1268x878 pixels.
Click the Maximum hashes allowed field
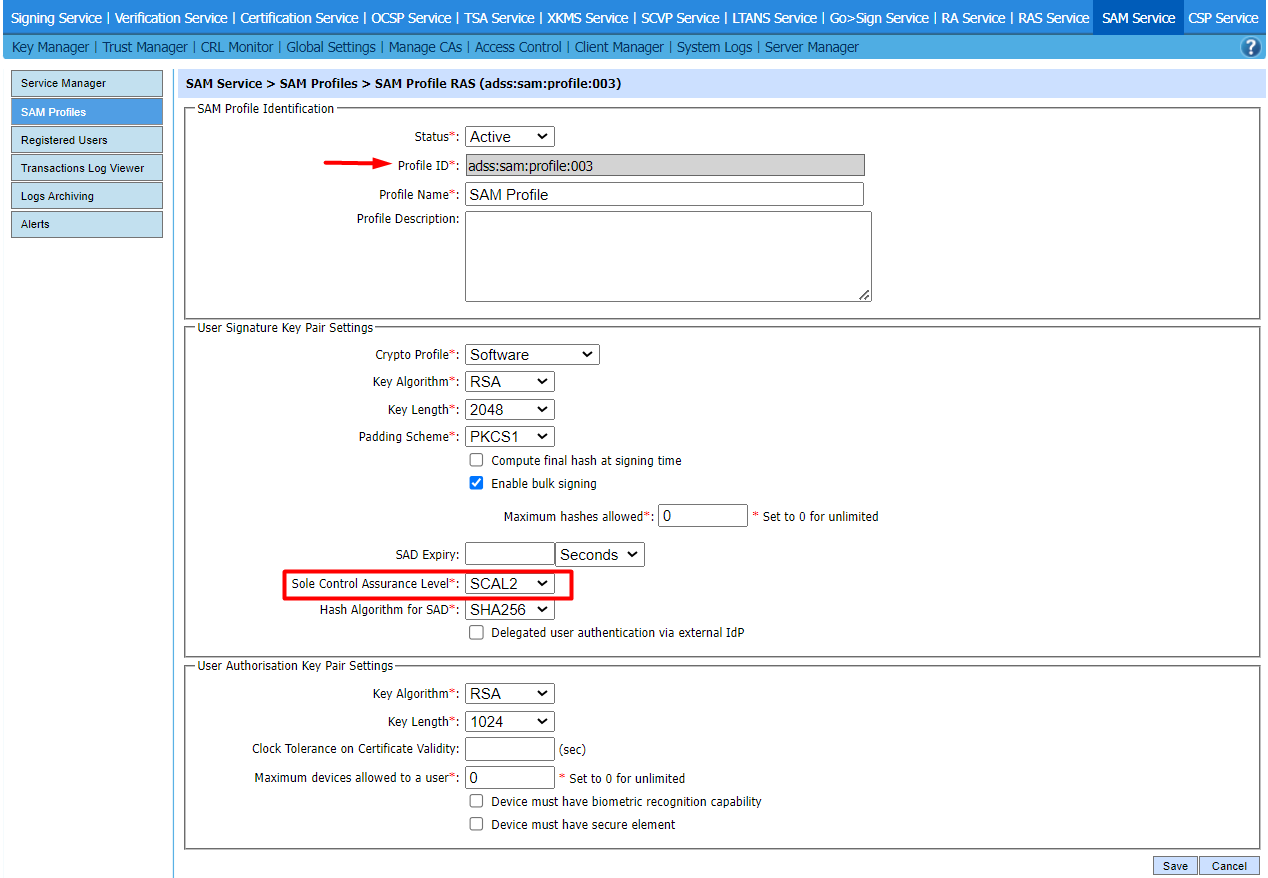pos(702,516)
